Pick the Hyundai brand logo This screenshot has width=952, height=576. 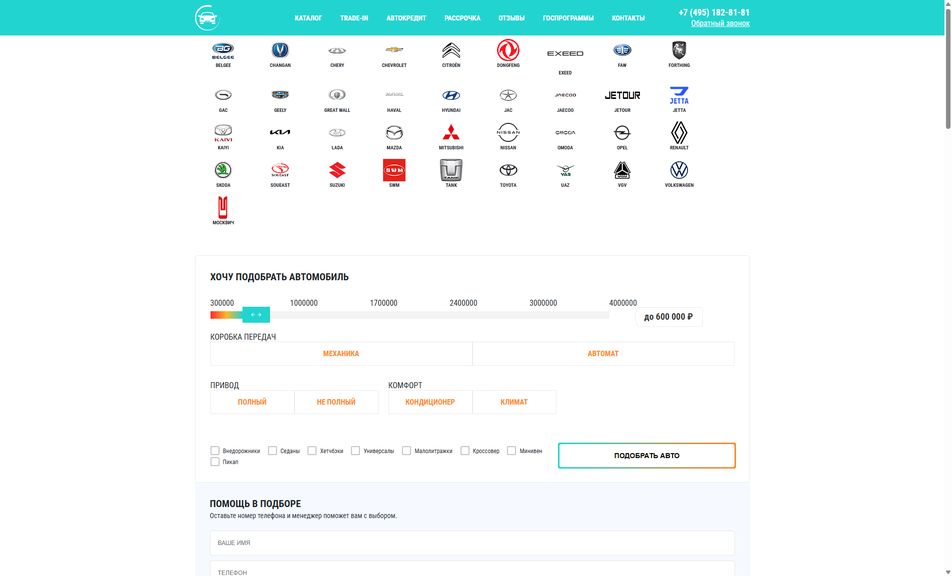[x=451, y=95]
